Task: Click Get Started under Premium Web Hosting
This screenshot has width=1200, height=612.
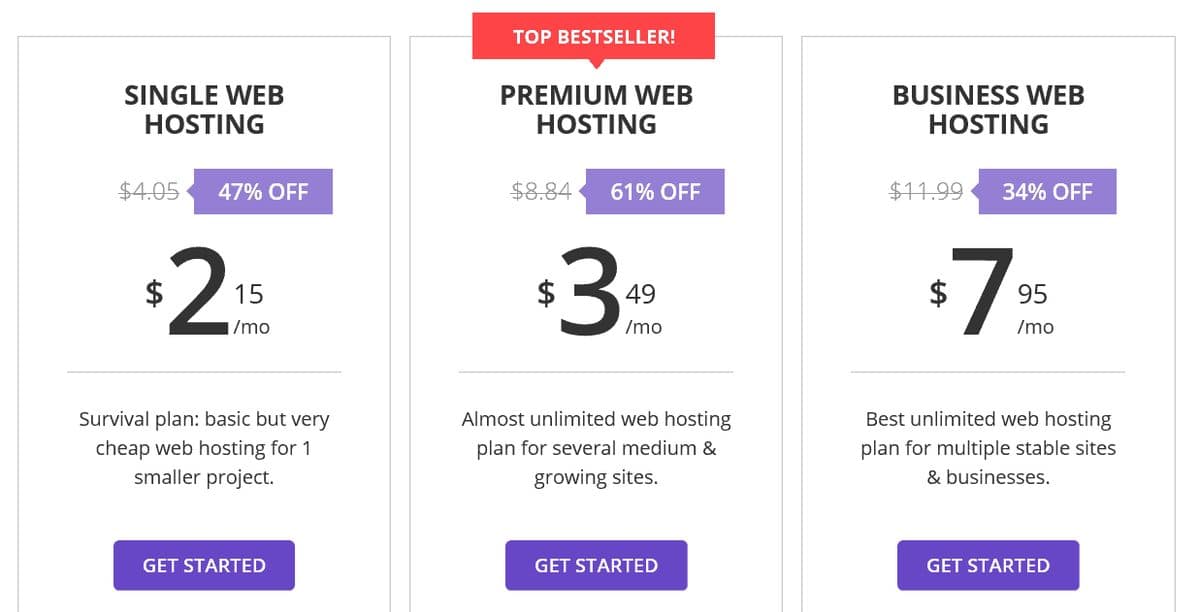Action: tap(596, 565)
